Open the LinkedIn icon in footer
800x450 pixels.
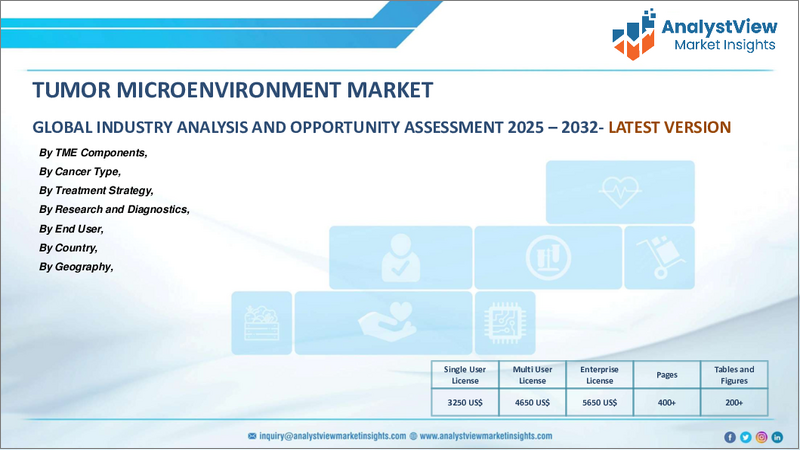tap(777, 437)
